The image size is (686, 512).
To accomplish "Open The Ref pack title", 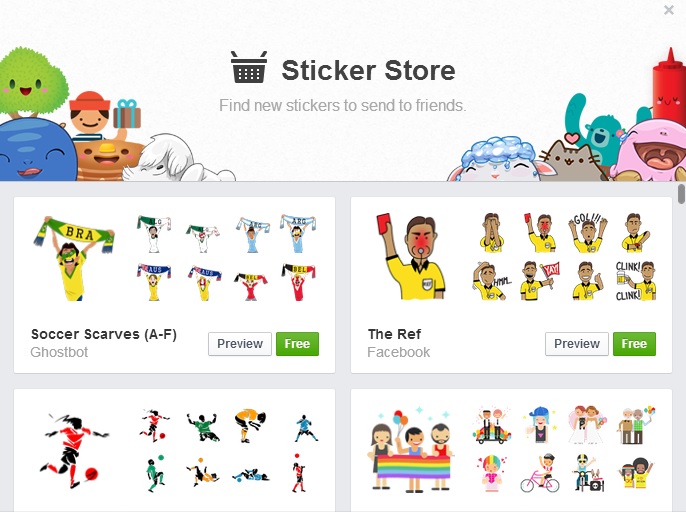I will [x=394, y=334].
